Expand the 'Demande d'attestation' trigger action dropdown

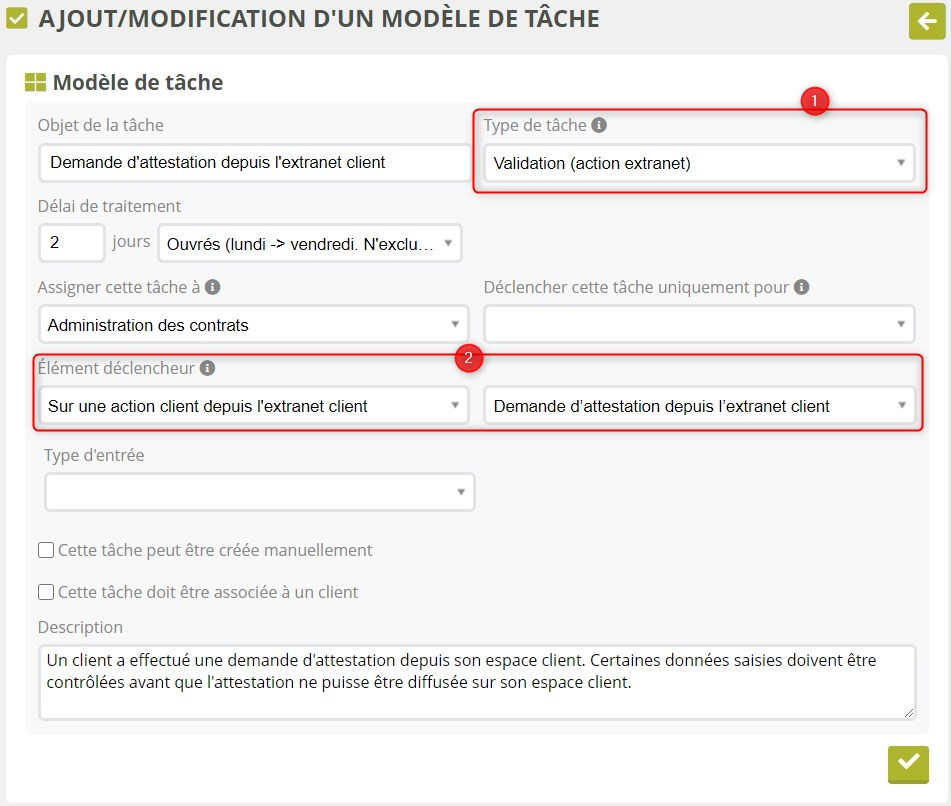698,406
